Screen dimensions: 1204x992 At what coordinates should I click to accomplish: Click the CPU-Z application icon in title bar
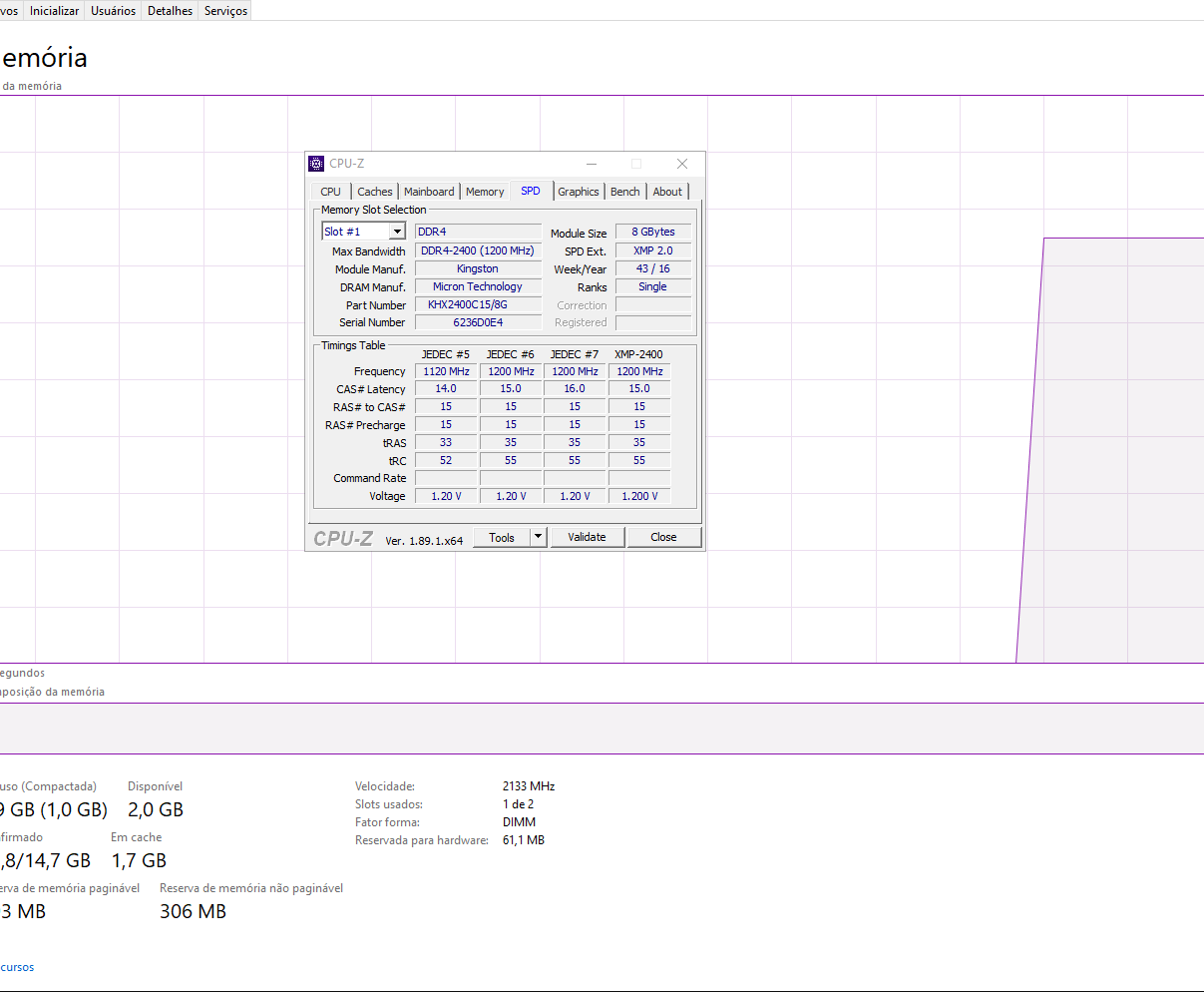tap(316, 164)
